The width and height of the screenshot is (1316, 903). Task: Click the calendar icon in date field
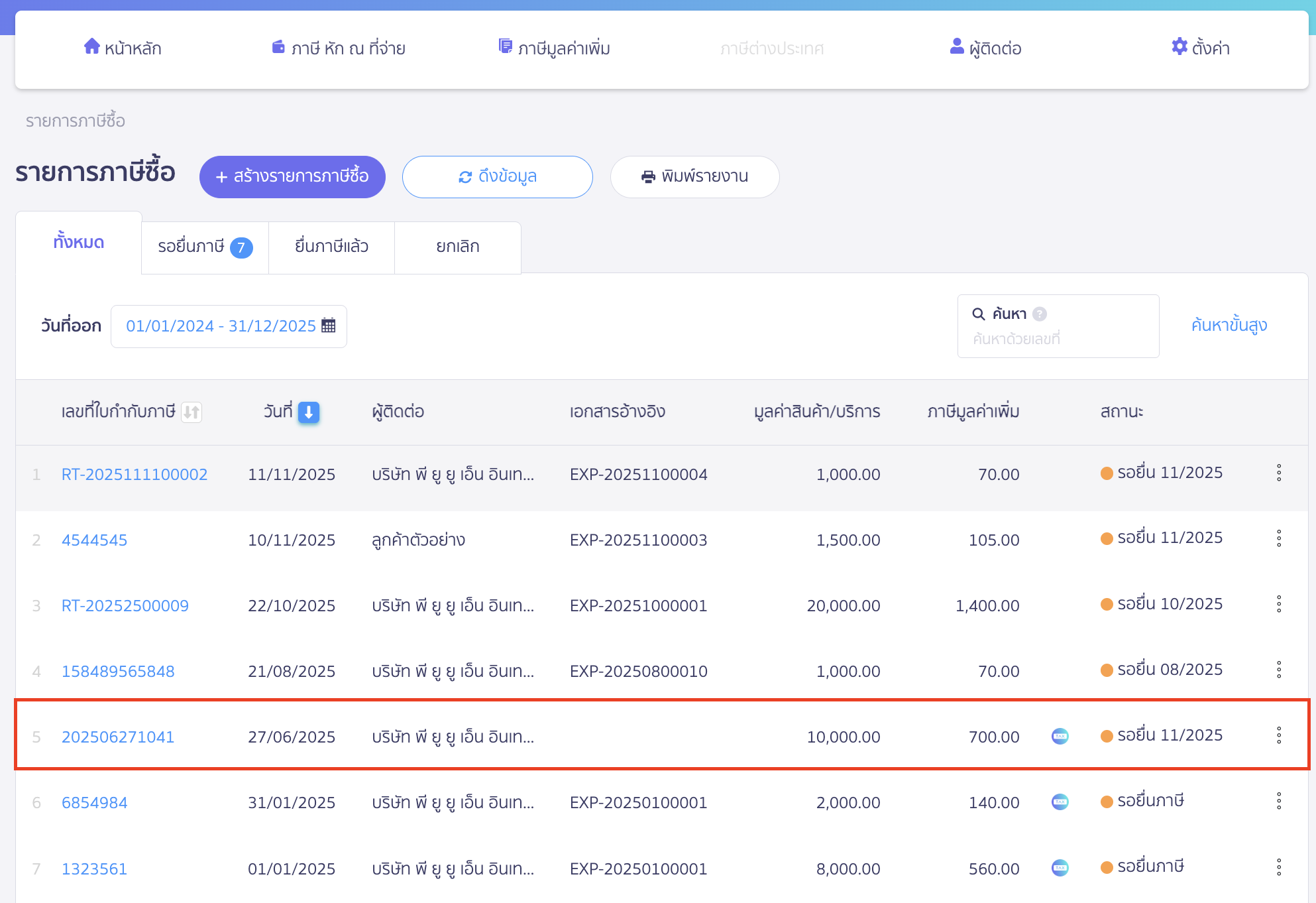coord(329,326)
